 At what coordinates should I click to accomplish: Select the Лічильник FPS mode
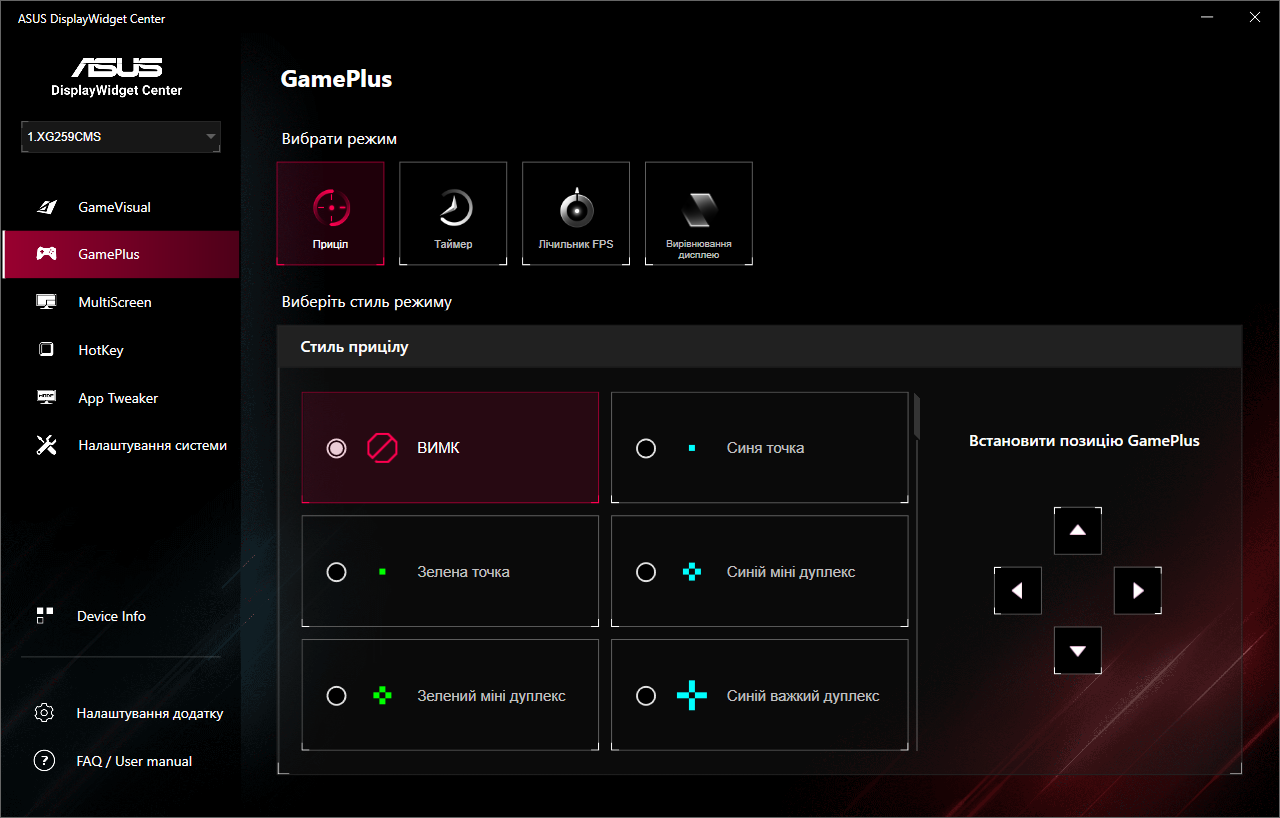point(575,213)
